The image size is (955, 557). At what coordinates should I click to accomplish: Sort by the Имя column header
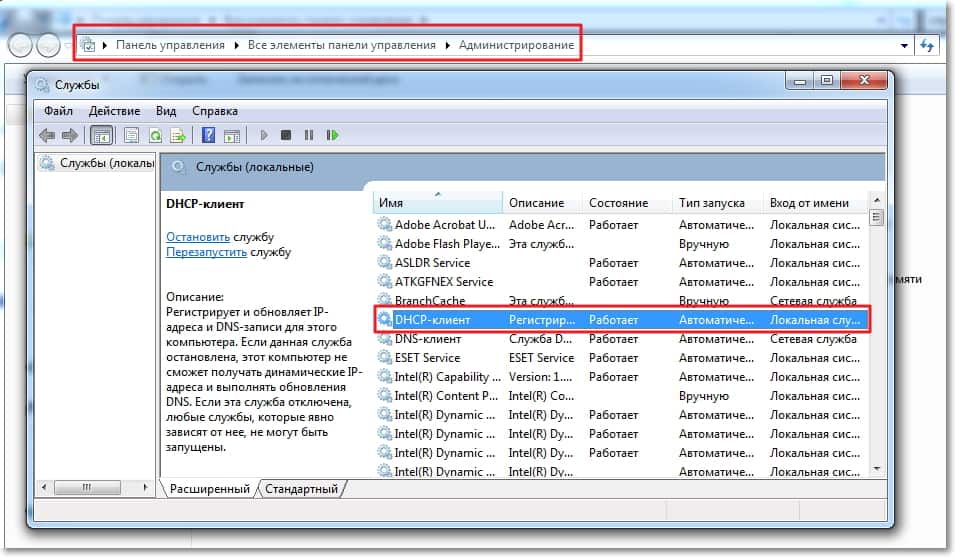(x=436, y=203)
